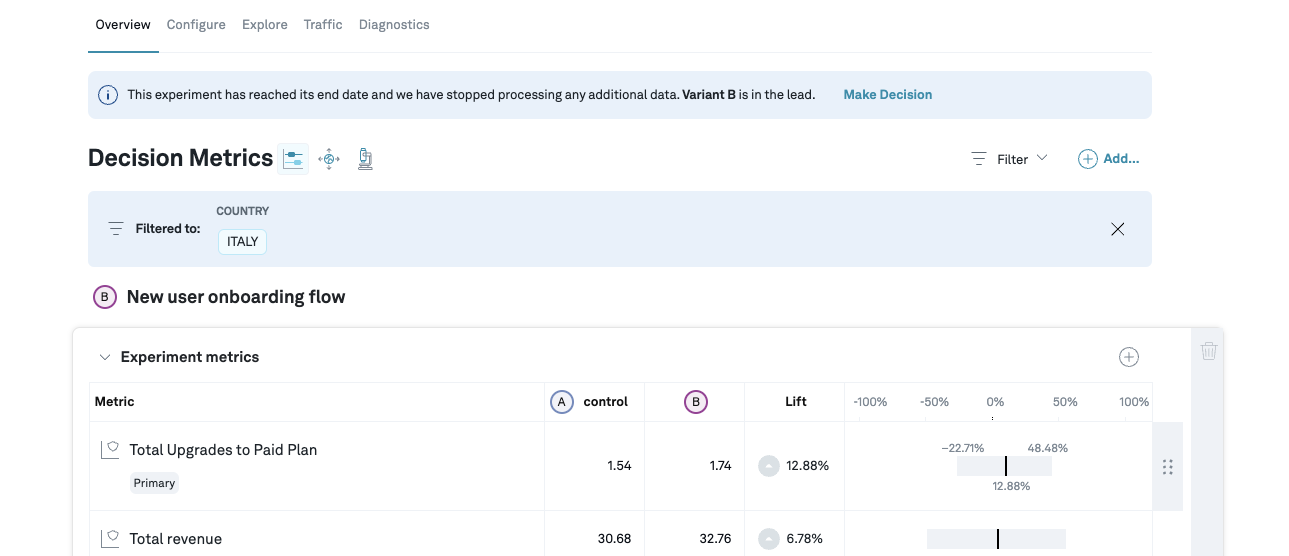Open the Diagnostics tab
Screen dimensions: 1289x556
tap(394, 25)
